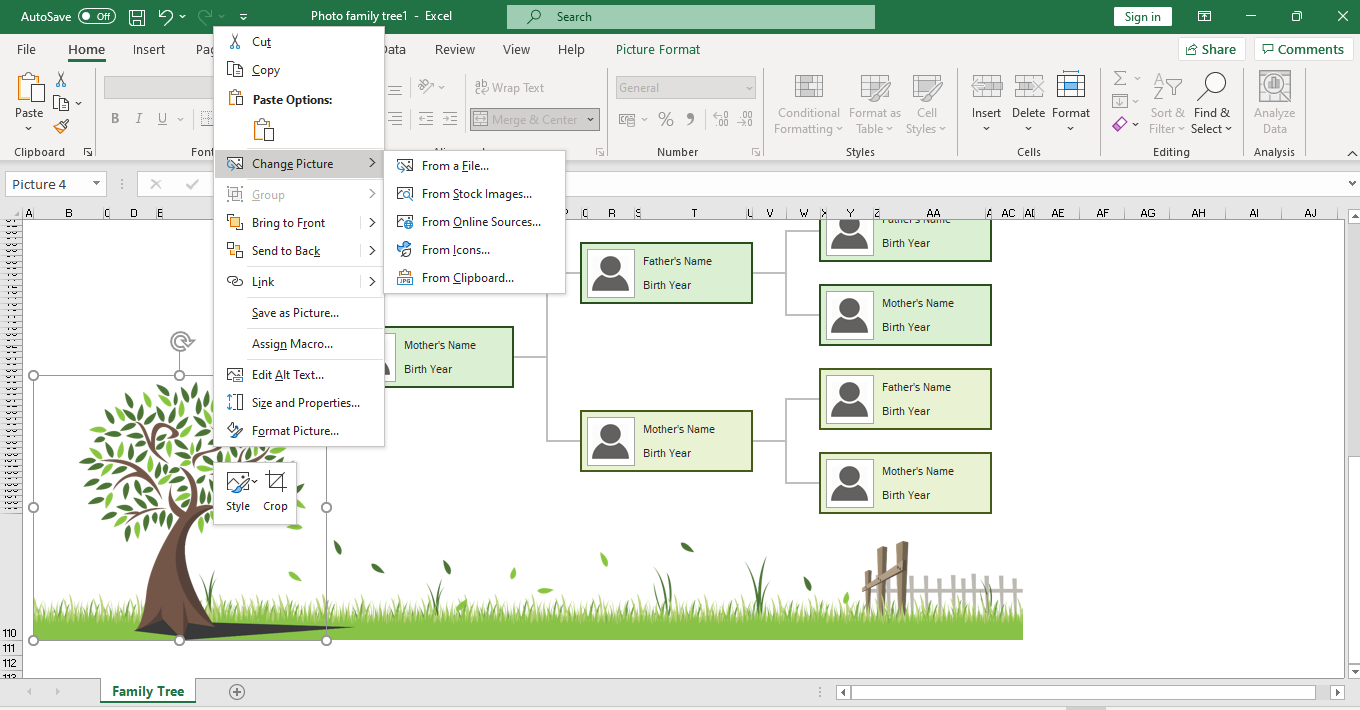Click the Sign in button
Image resolution: width=1360 pixels, height=710 pixels.
[x=1142, y=16]
